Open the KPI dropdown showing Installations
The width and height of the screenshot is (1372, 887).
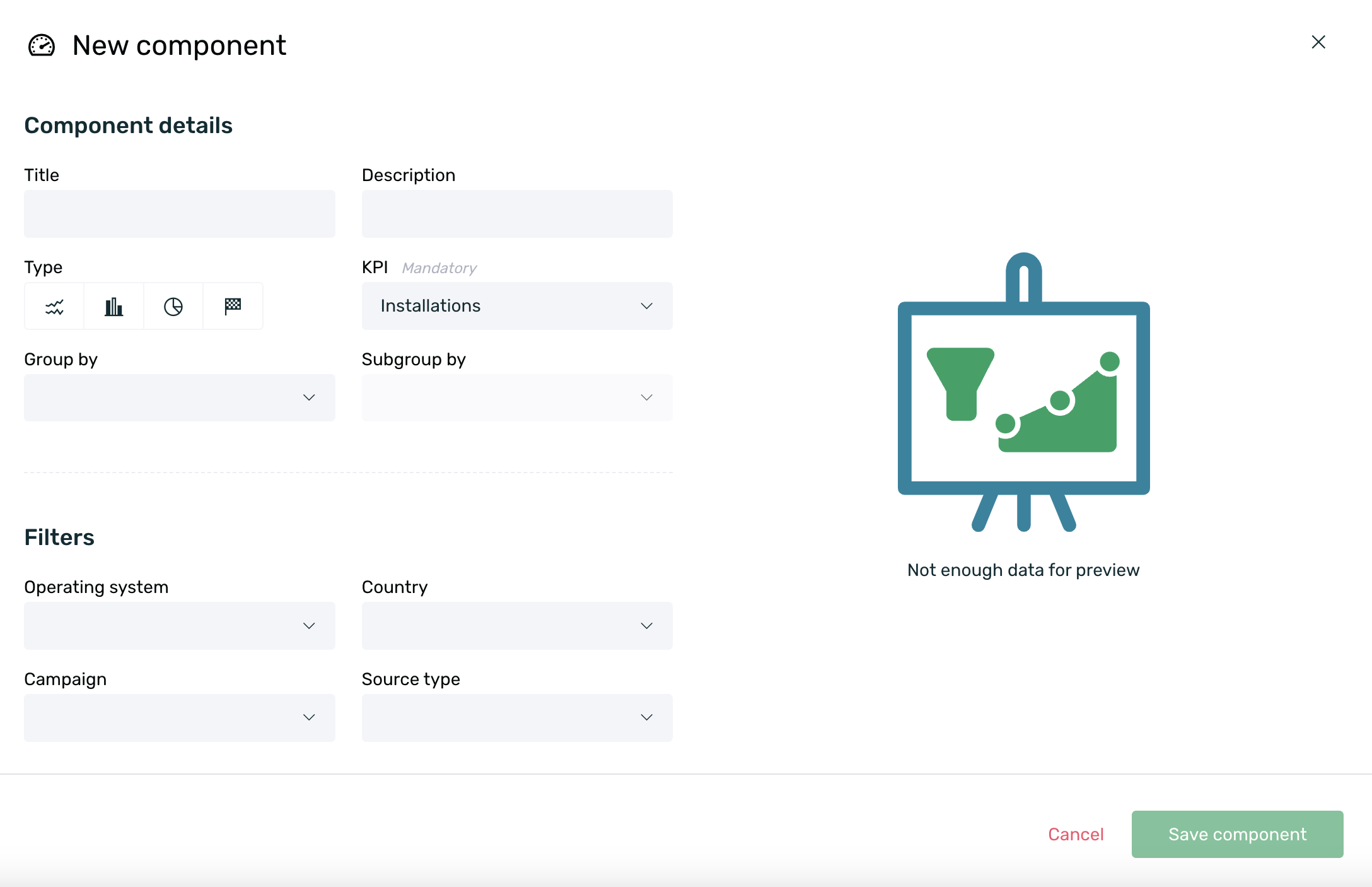(516, 306)
